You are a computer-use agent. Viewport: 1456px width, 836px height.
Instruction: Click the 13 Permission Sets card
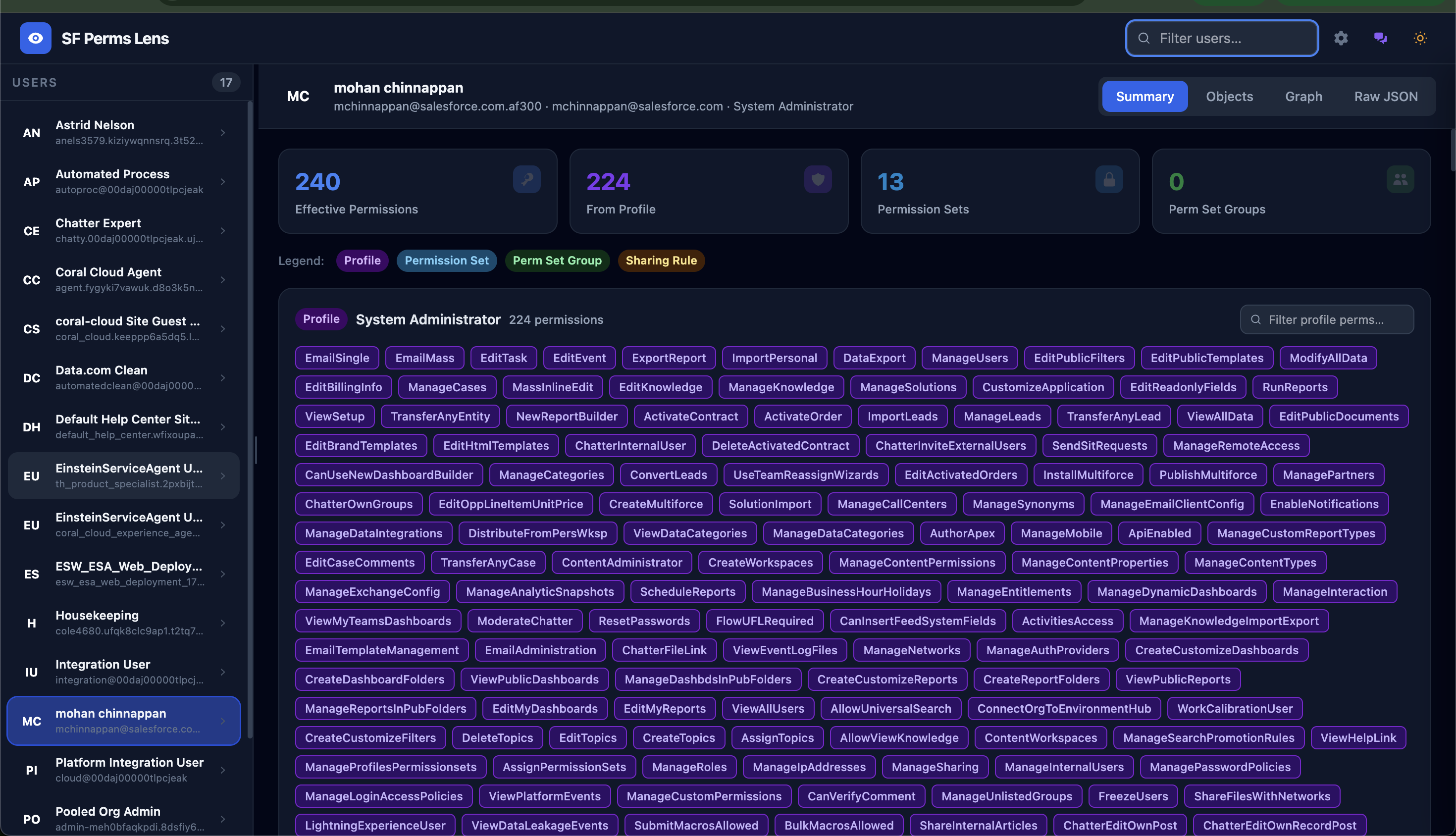coord(999,191)
